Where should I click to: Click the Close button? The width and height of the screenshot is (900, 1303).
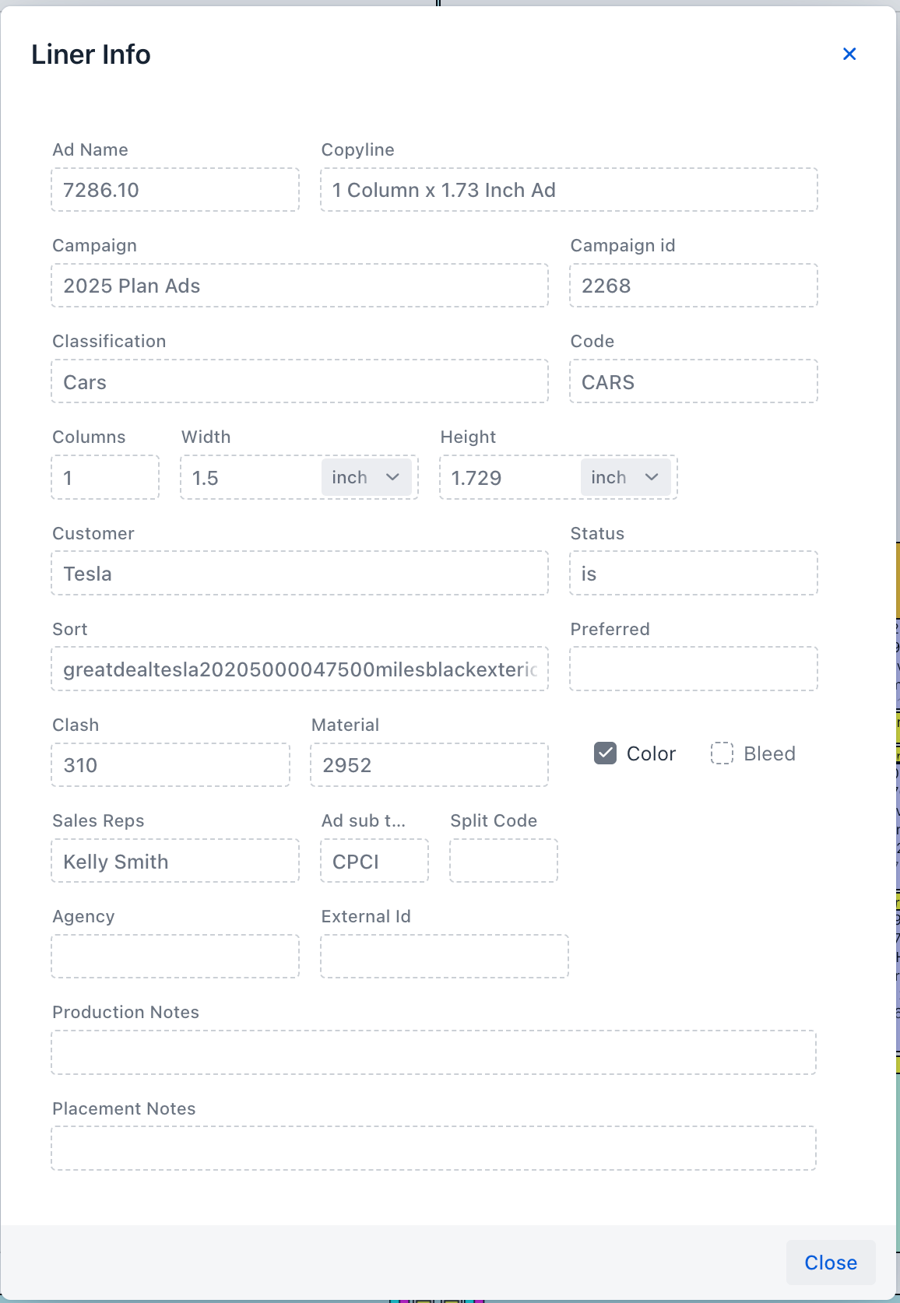(x=830, y=1262)
